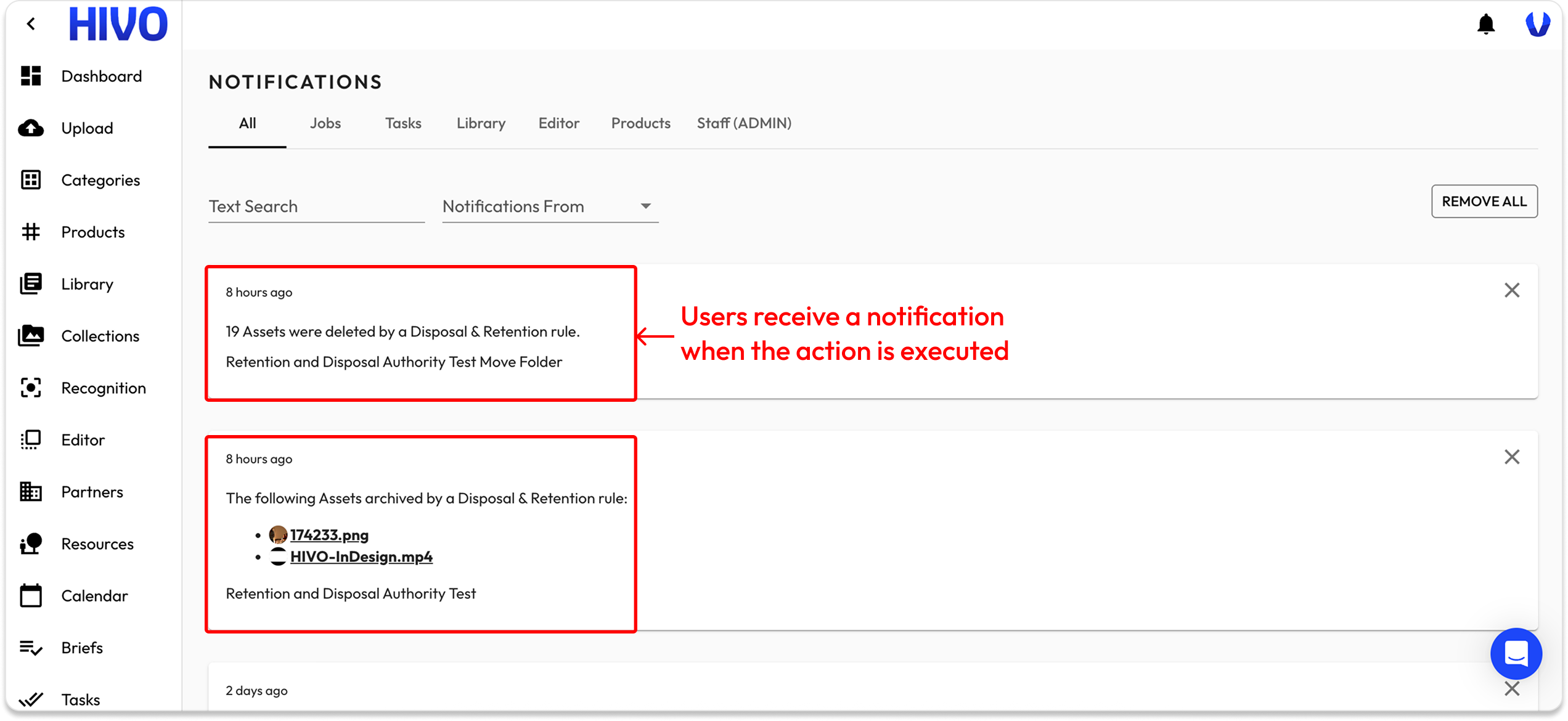The height and width of the screenshot is (721, 1568).
Task: Open the Partners building icon
Action: (31, 492)
